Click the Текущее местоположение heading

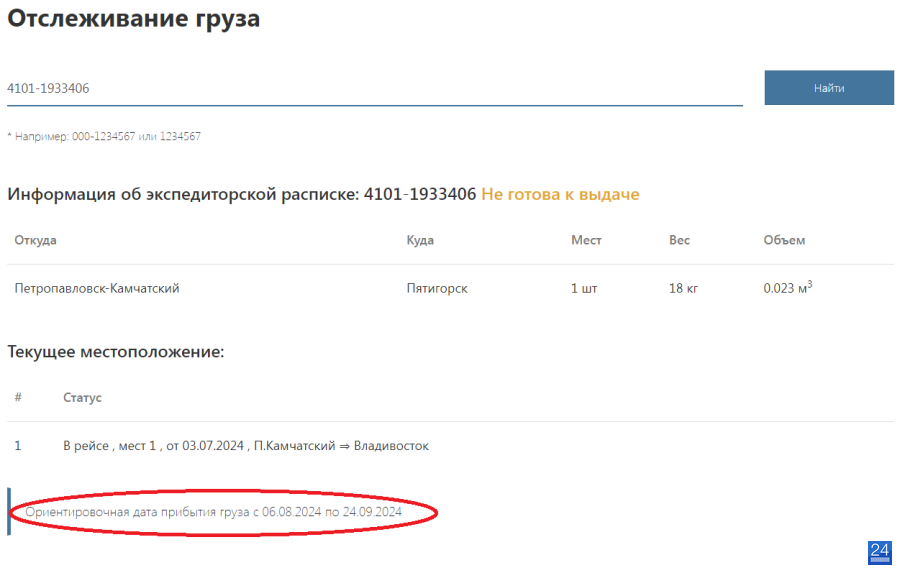pyautogui.click(x=115, y=351)
